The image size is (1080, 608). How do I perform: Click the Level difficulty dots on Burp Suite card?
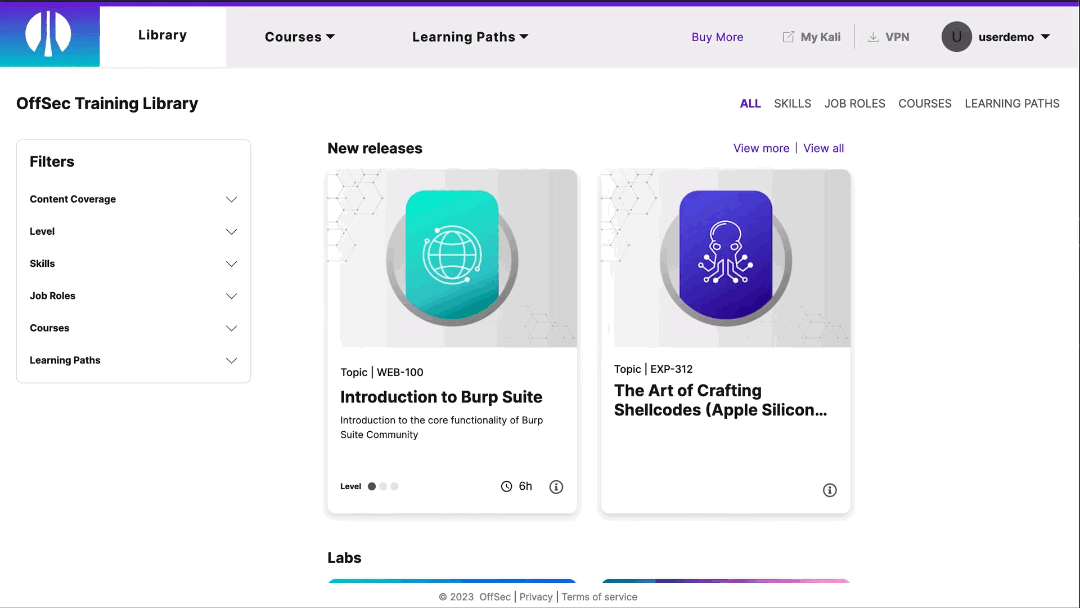pyautogui.click(x=383, y=486)
